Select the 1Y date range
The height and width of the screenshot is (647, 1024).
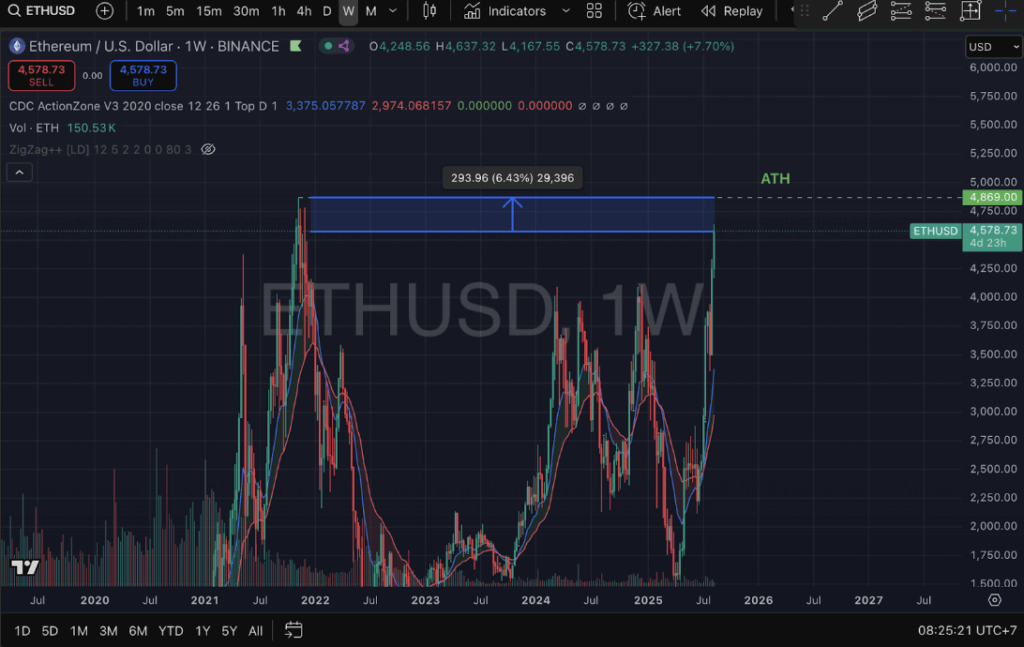tap(203, 630)
